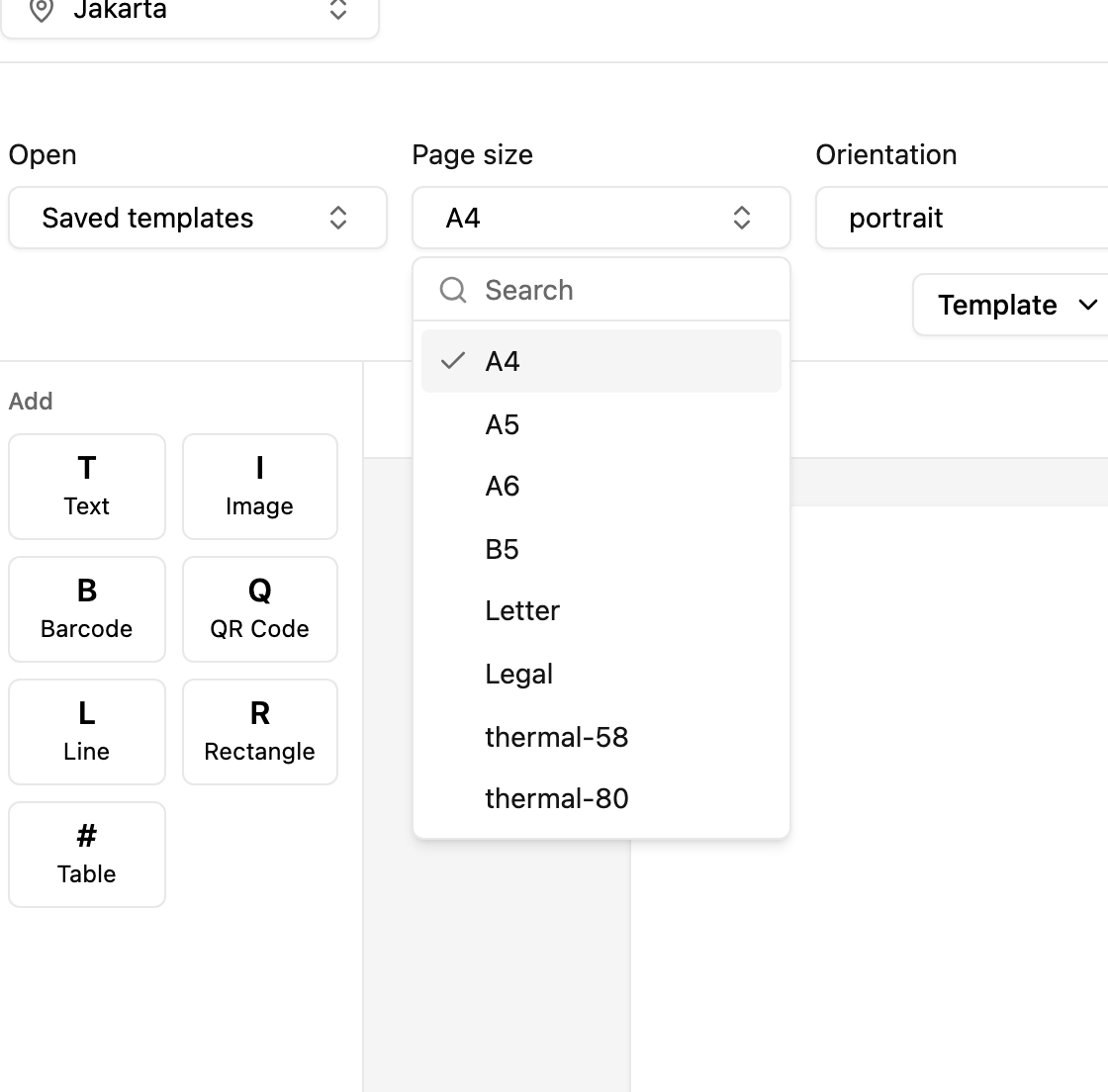Expand the Template menu button
Viewport: 1108px width, 1092px height.
[x=1010, y=305]
